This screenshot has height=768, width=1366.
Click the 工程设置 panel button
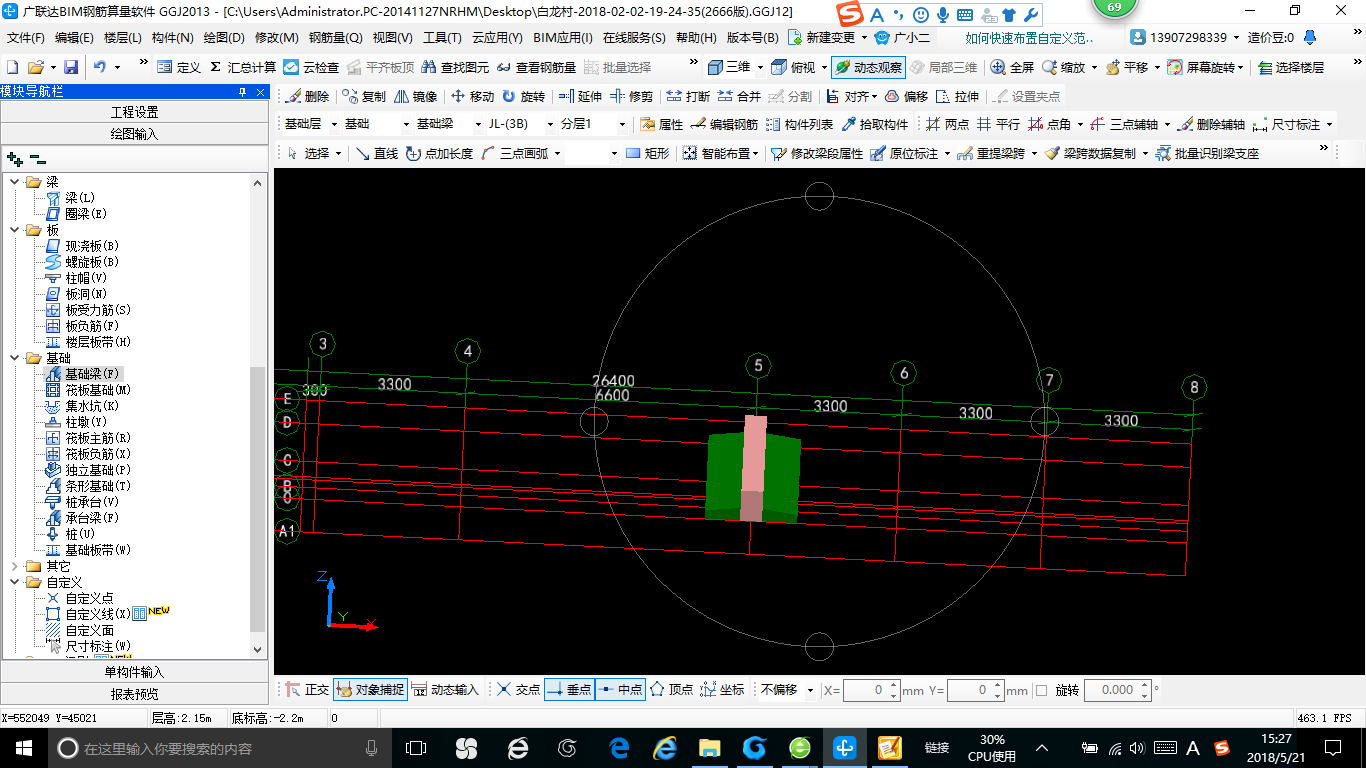135,112
